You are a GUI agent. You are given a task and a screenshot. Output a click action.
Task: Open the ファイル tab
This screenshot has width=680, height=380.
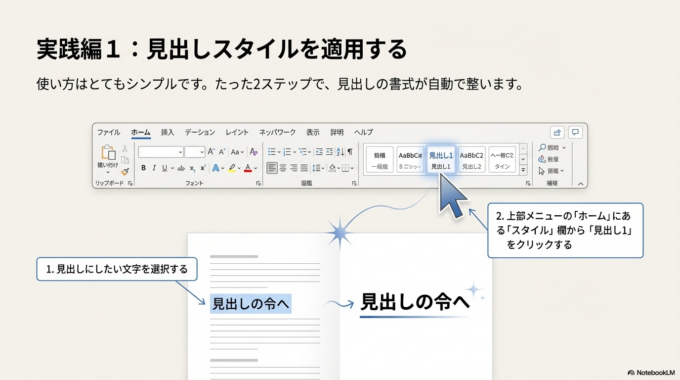click(108, 132)
